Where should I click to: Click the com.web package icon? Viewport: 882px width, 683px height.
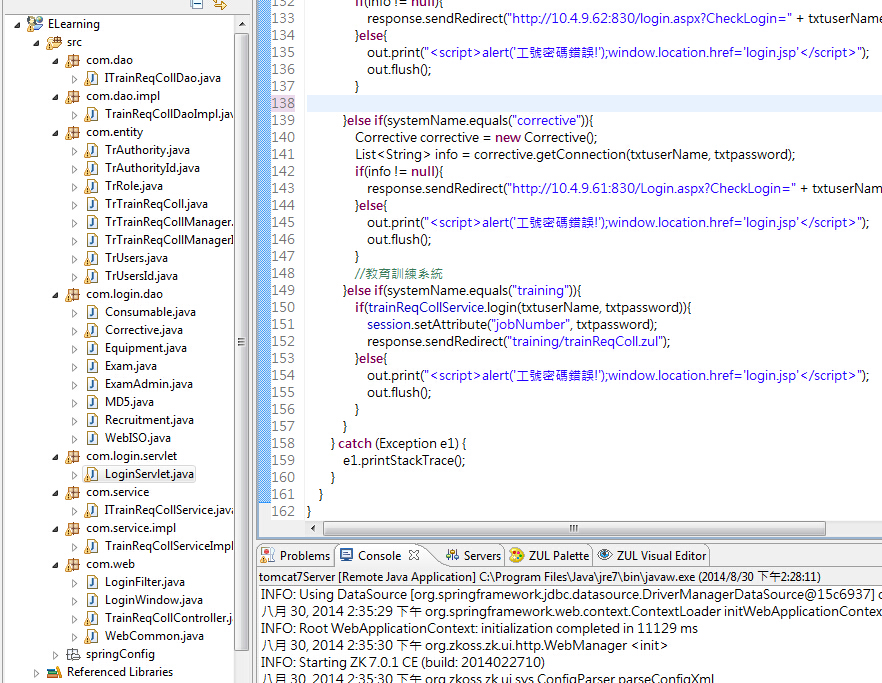[x=73, y=564]
